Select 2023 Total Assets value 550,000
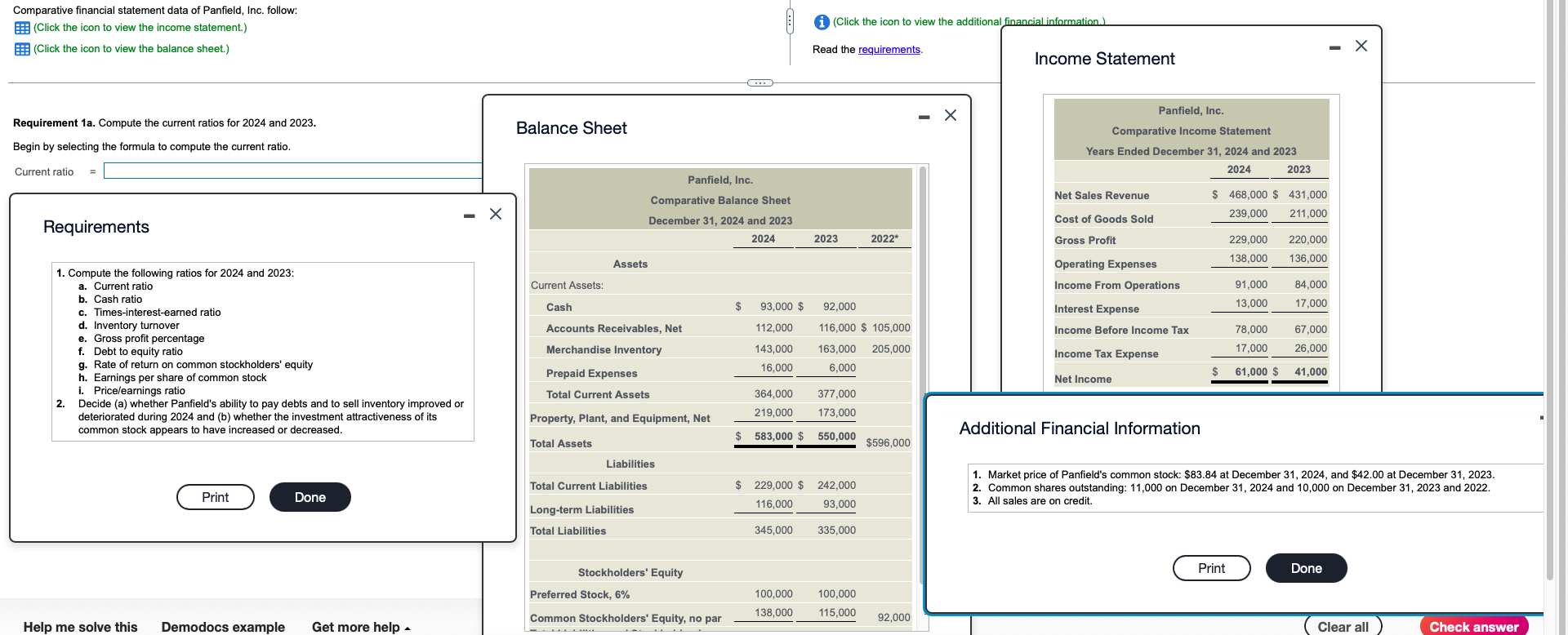The height and width of the screenshot is (635, 1568). 836,437
